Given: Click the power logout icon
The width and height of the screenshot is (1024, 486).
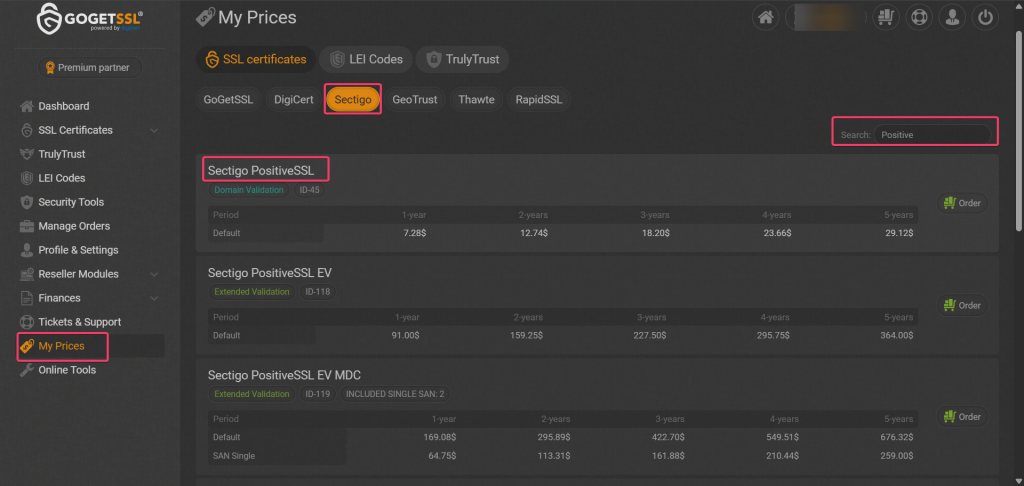Looking at the screenshot, I should [985, 18].
